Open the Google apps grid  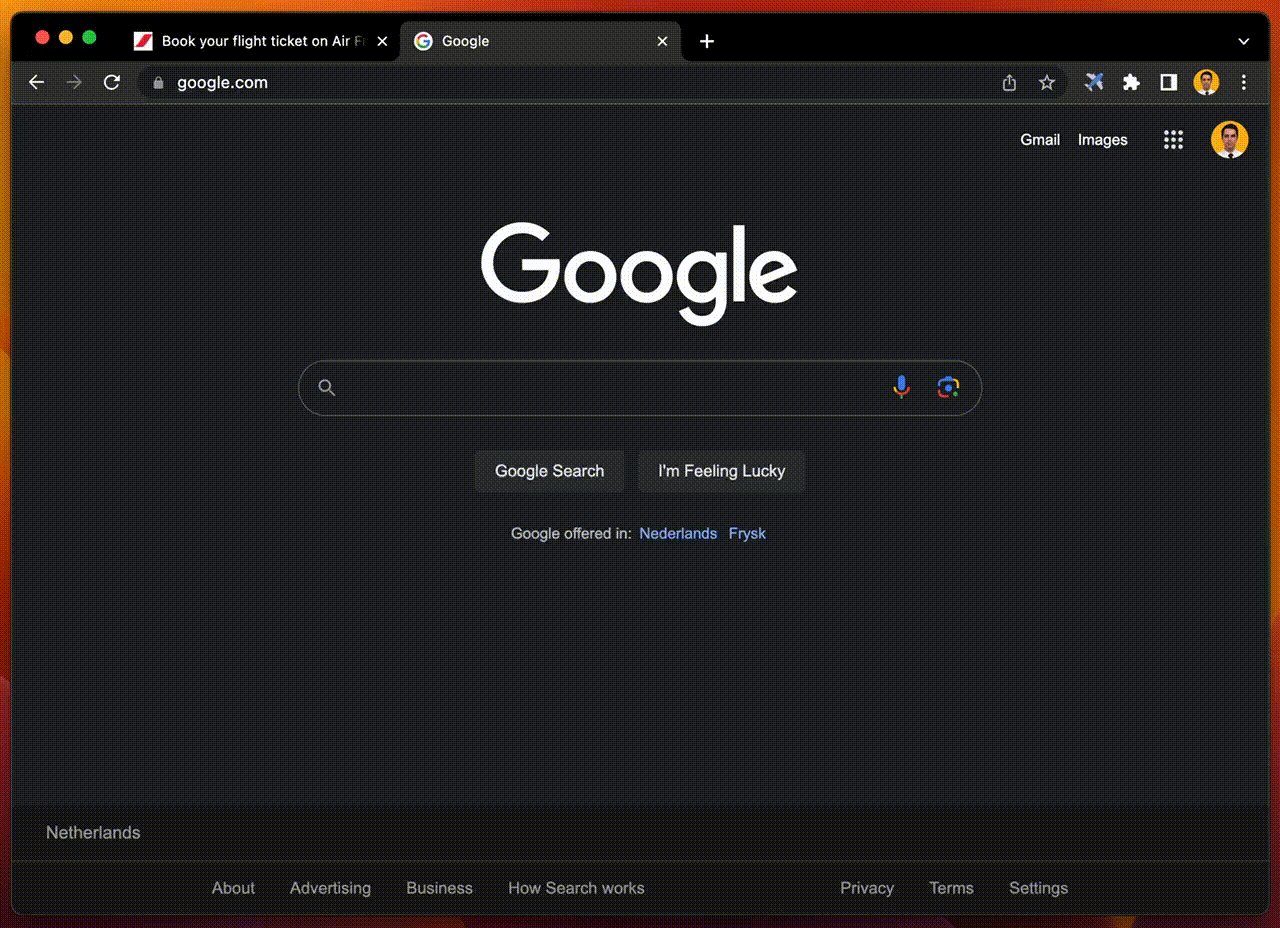coord(1173,140)
